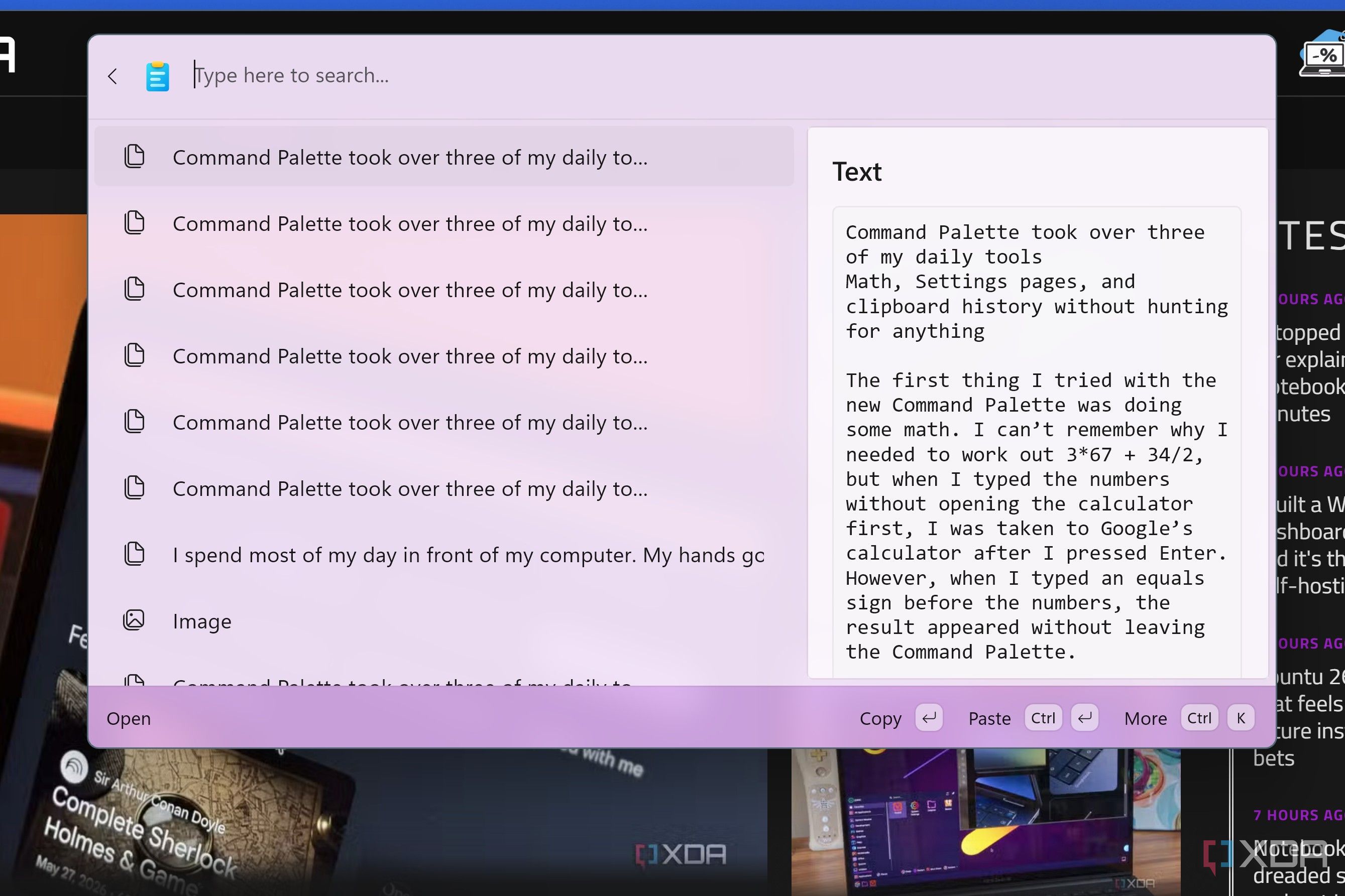Click the Paste action in bottom bar
1345x896 pixels.
tap(989, 718)
